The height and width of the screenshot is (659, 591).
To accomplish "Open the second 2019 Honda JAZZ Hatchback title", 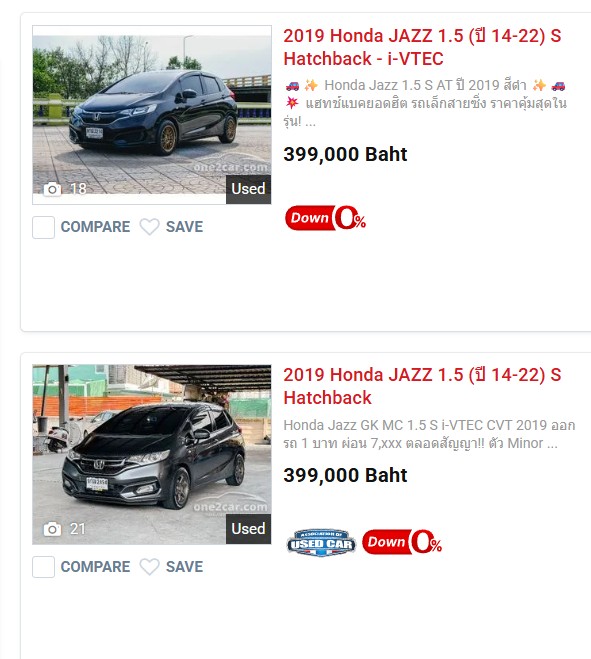I will click(422, 386).
